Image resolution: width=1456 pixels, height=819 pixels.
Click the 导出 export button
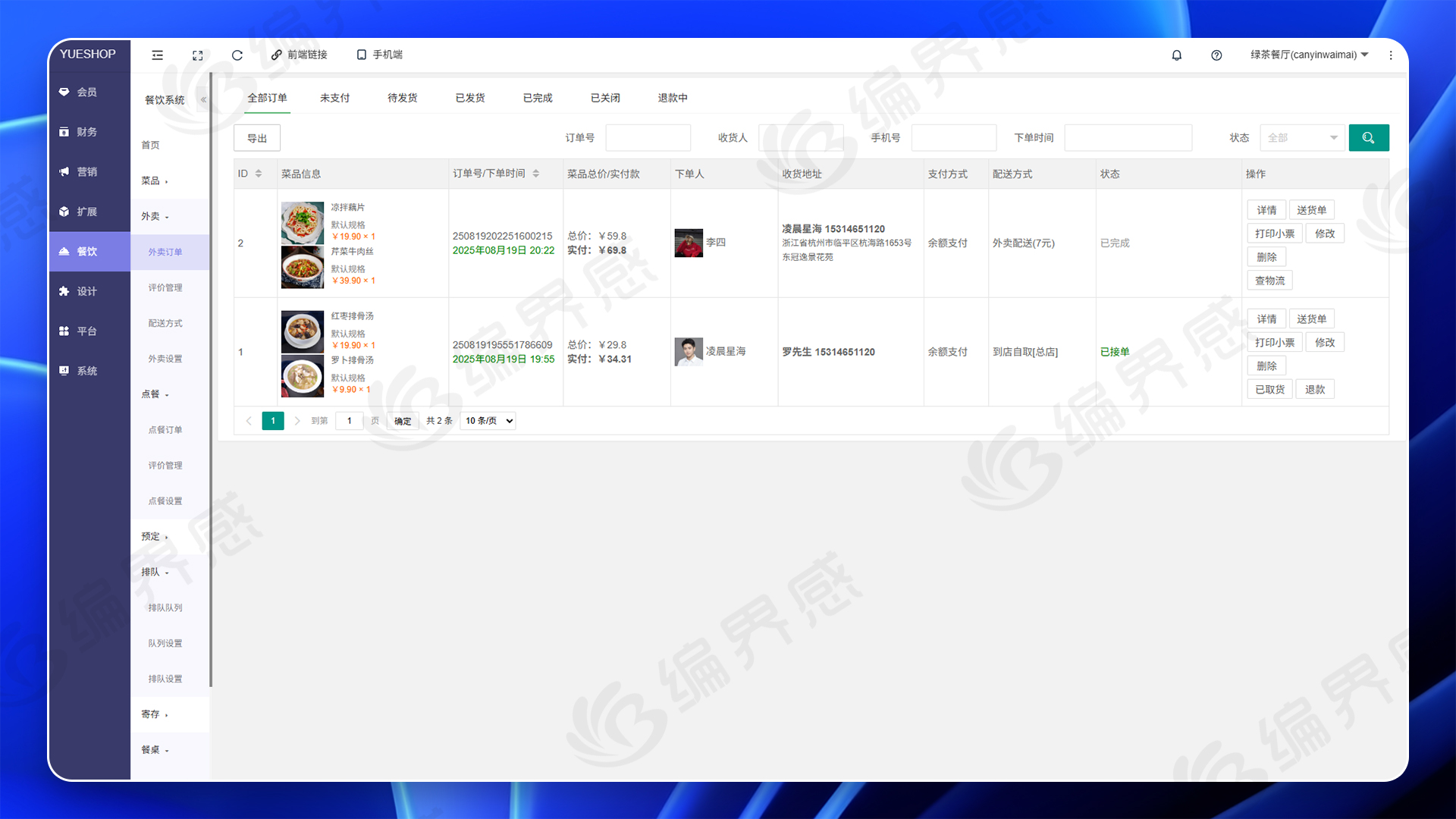point(257,138)
